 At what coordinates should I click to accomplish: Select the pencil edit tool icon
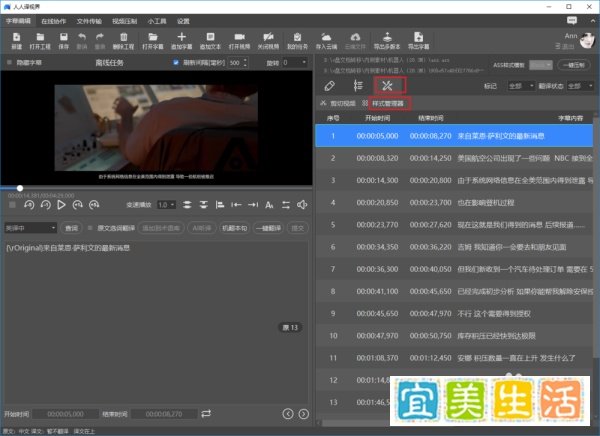pos(329,86)
